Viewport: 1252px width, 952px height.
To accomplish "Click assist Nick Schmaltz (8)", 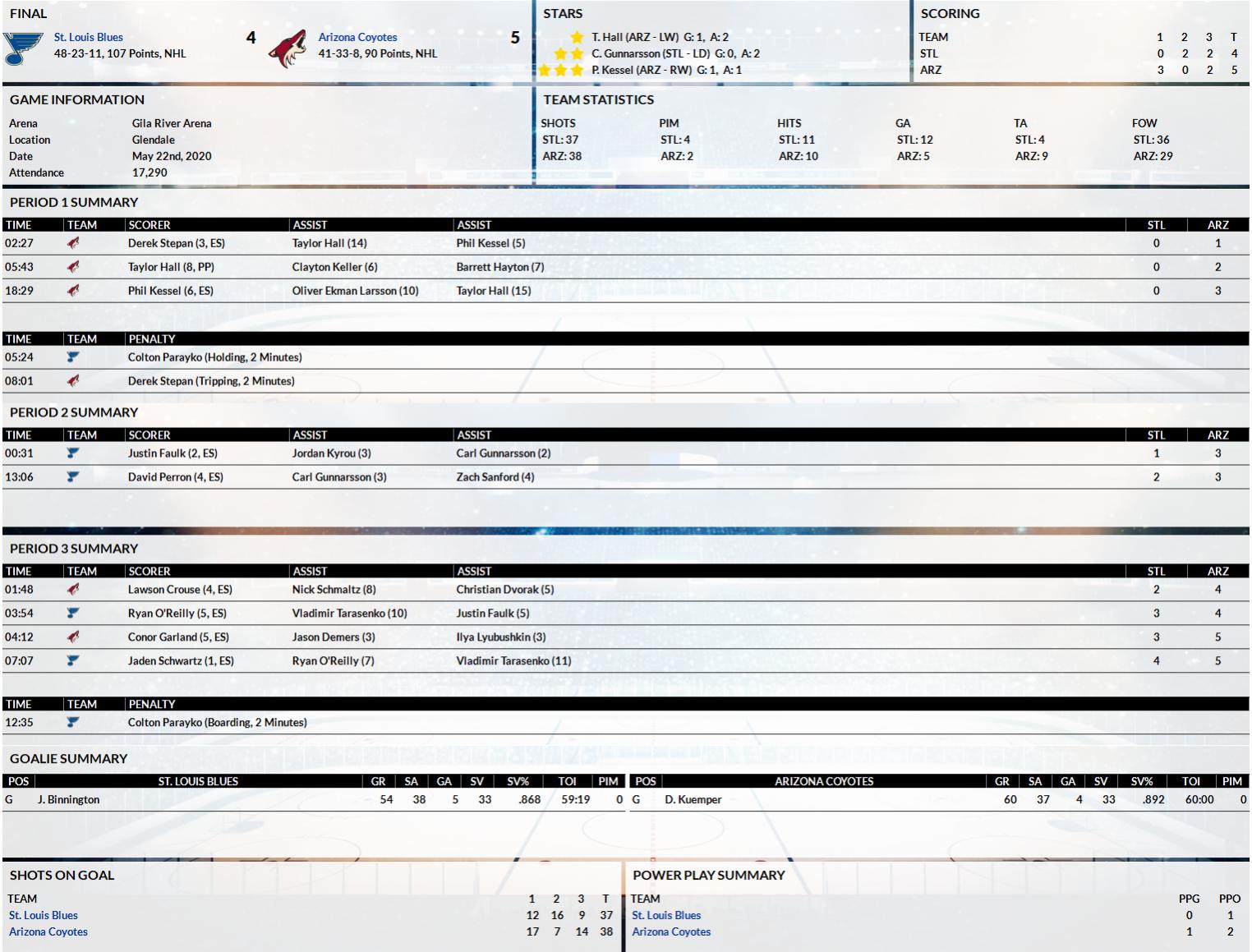I will [334, 590].
